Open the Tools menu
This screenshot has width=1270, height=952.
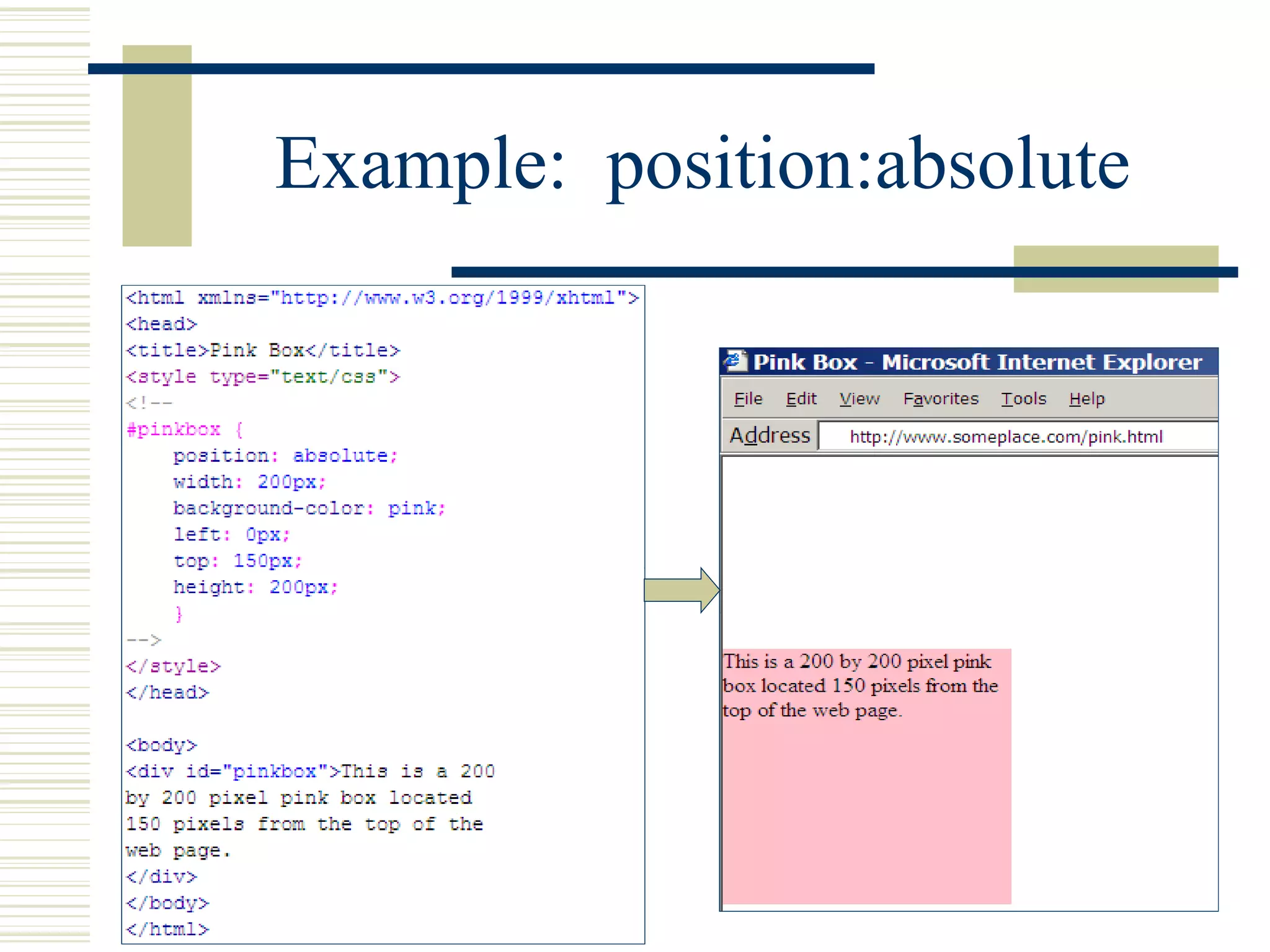click(1023, 399)
